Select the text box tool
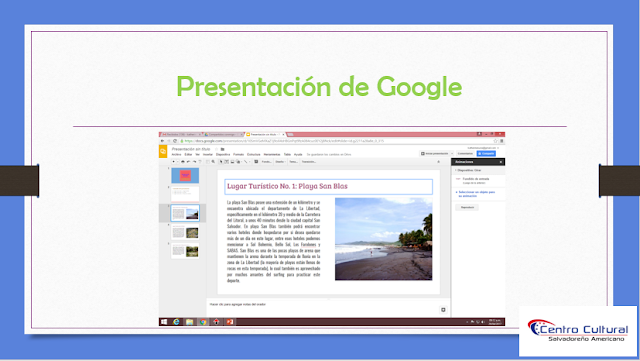The height and width of the screenshot is (361, 640). point(226,162)
